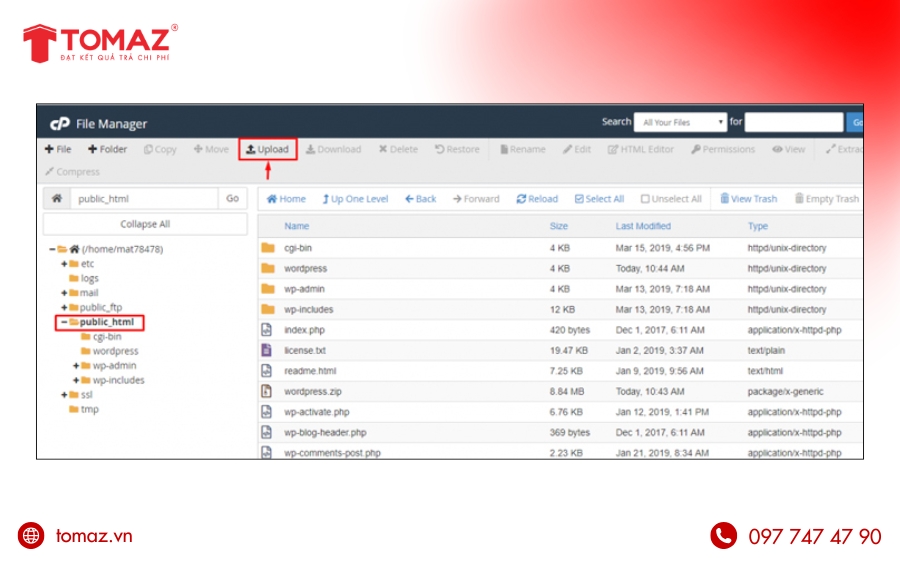Click the search text input field
Image resolution: width=900 pixels, height=563 pixels.
pyautogui.click(x=793, y=122)
